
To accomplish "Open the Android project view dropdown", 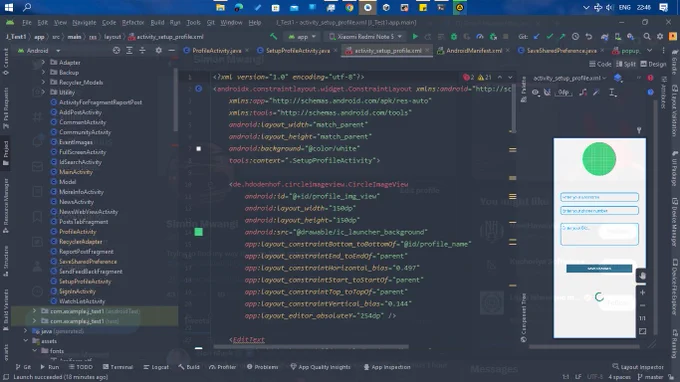I will point(39,51).
